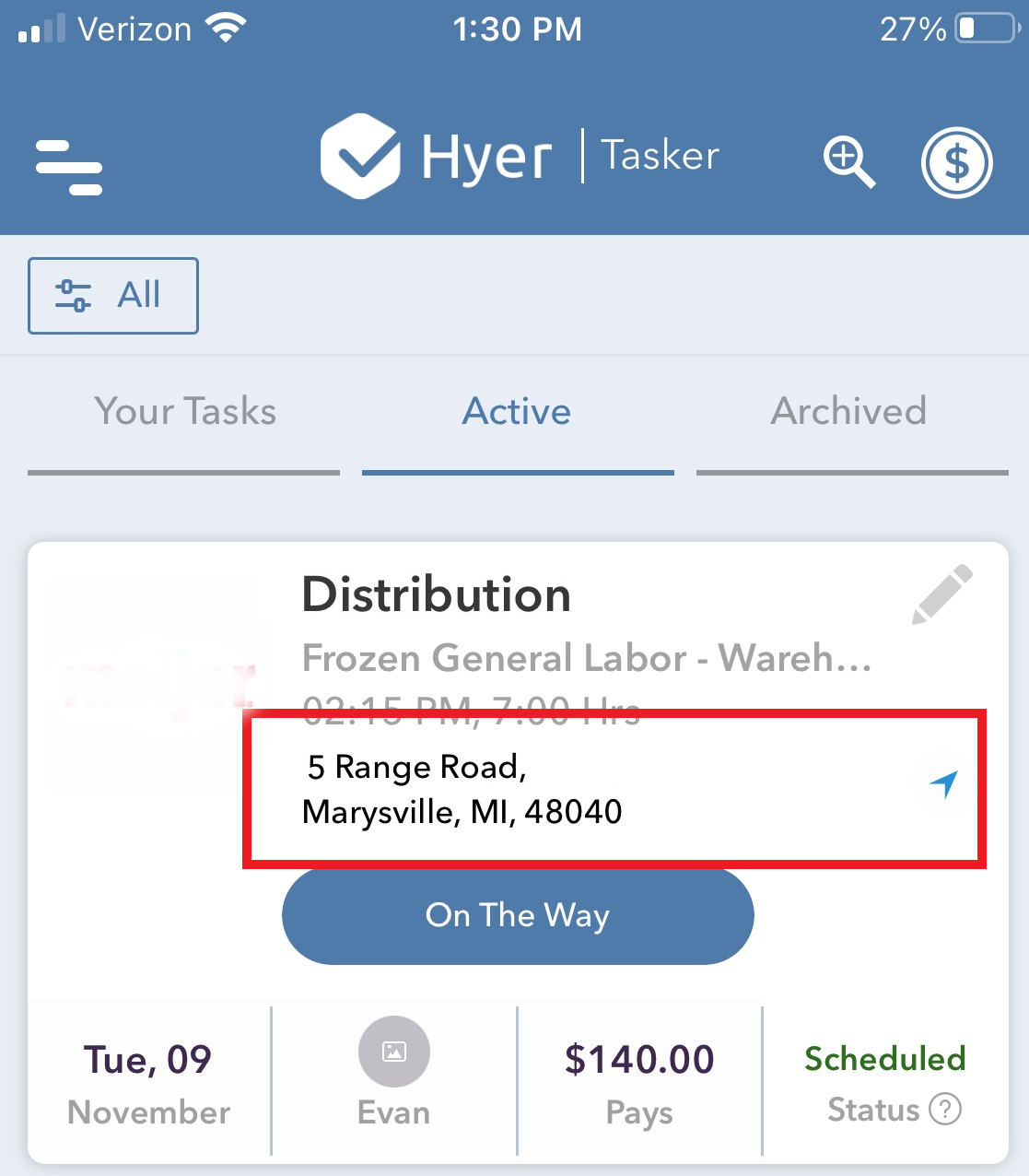Open the All filter dropdown
The width and height of the screenshot is (1029, 1176).
pyautogui.click(x=113, y=296)
